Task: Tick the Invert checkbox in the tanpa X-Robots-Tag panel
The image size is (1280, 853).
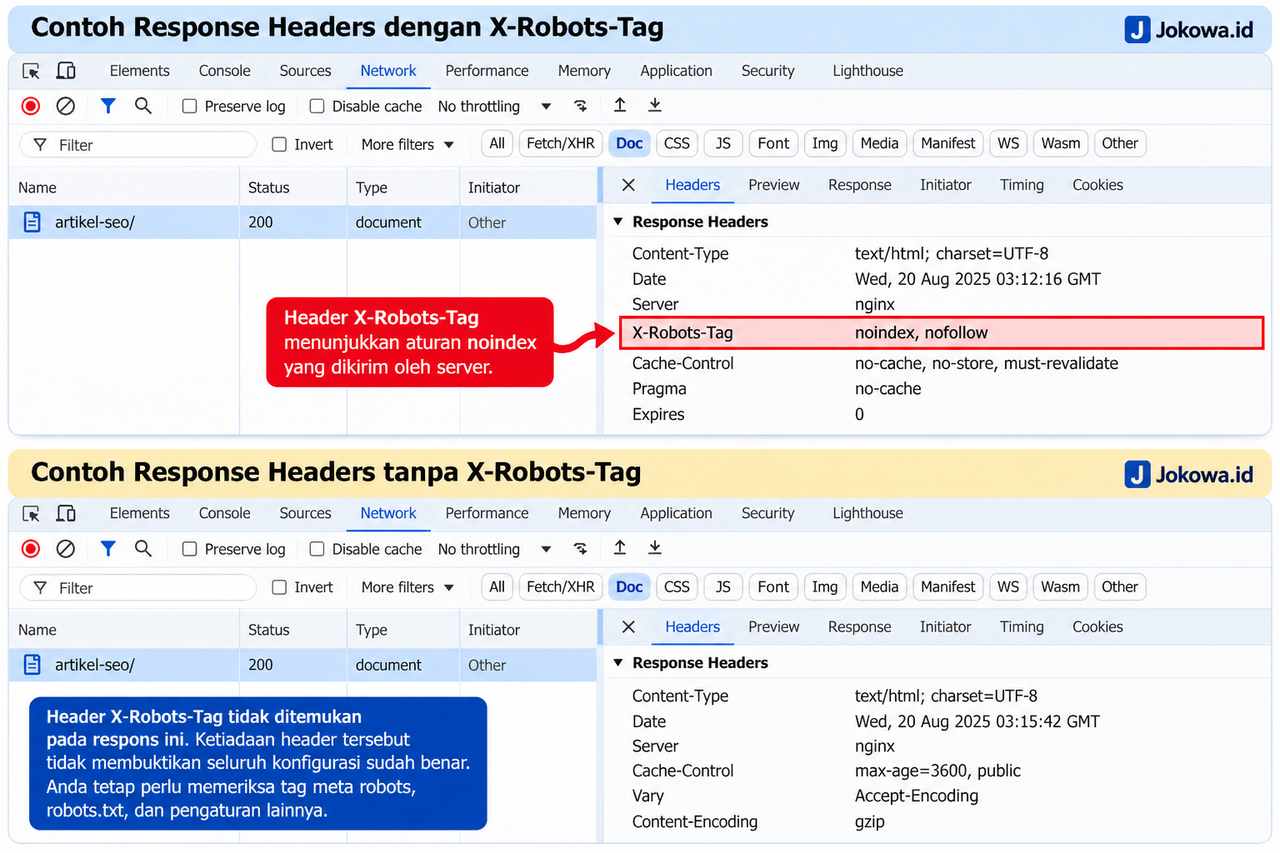Action: pyautogui.click(x=279, y=587)
